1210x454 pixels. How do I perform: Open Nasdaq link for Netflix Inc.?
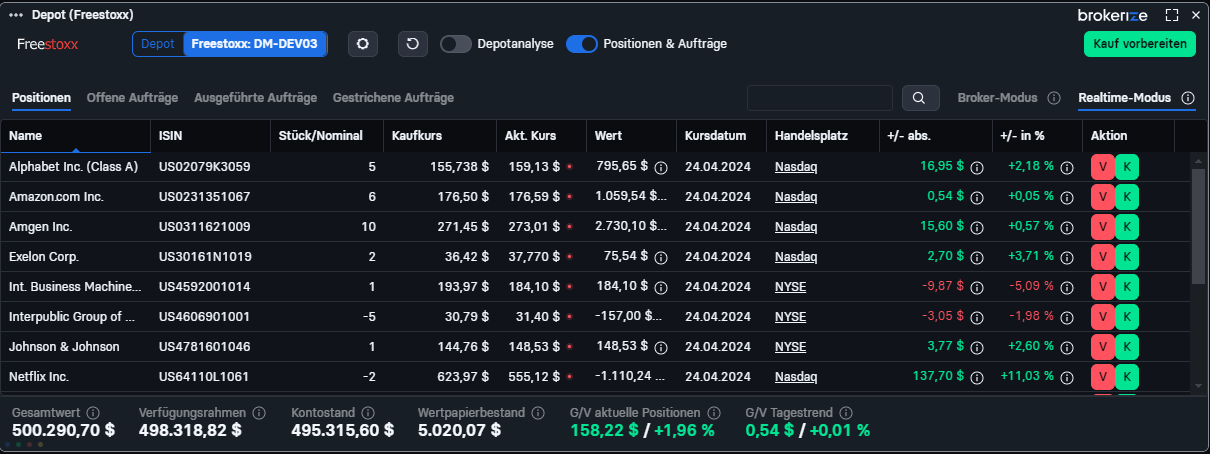796,377
